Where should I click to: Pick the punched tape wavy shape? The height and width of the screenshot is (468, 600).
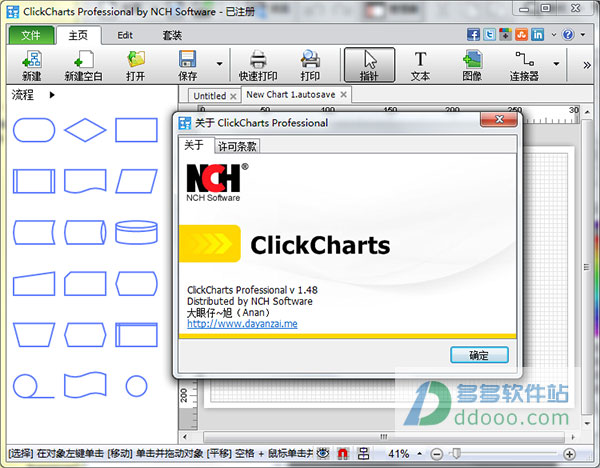point(85,385)
